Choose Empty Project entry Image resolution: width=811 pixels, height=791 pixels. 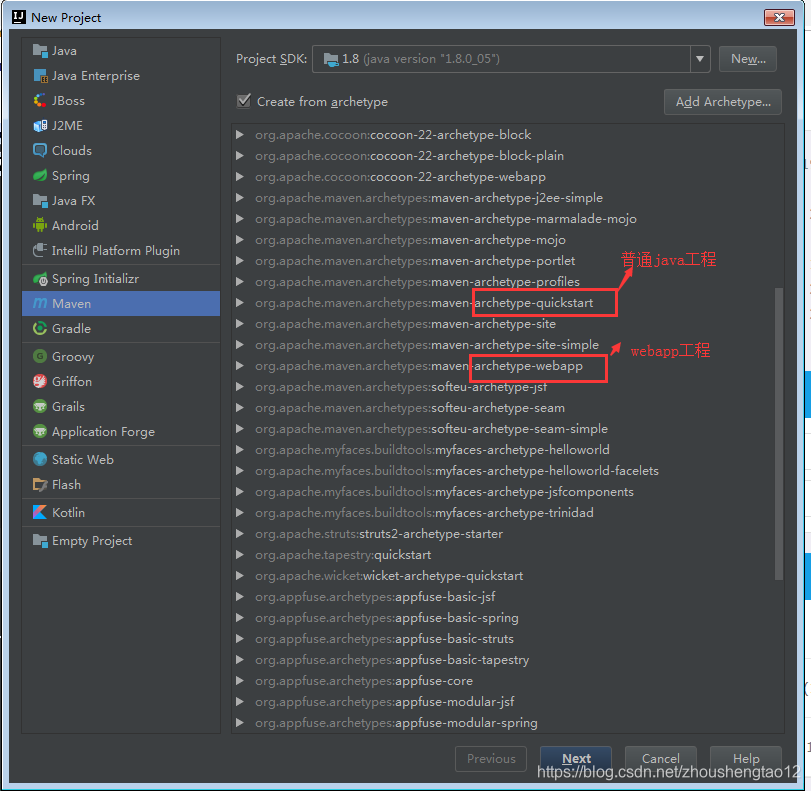121,541
